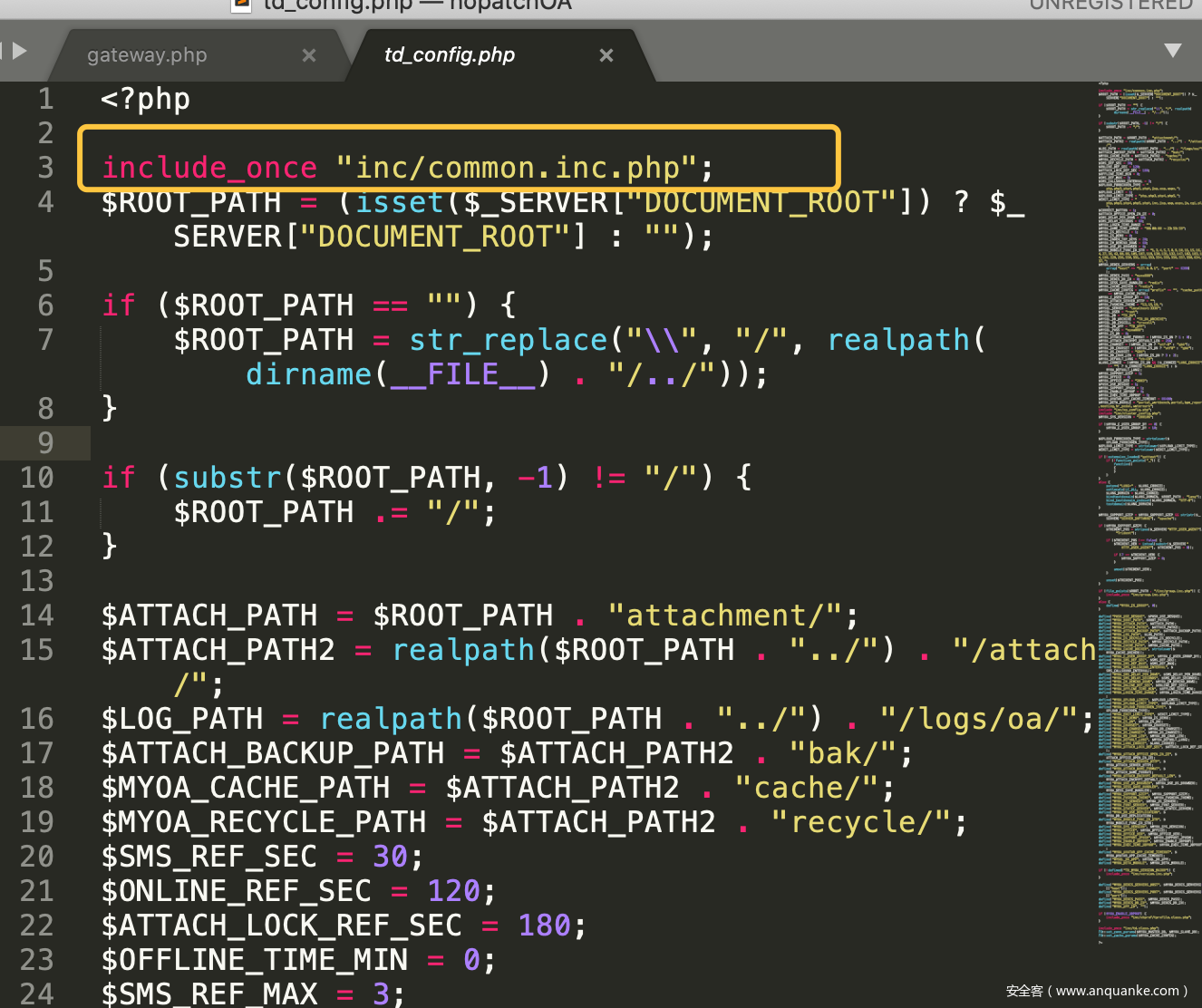Click line number 24 in the gutter

[37, 993]
